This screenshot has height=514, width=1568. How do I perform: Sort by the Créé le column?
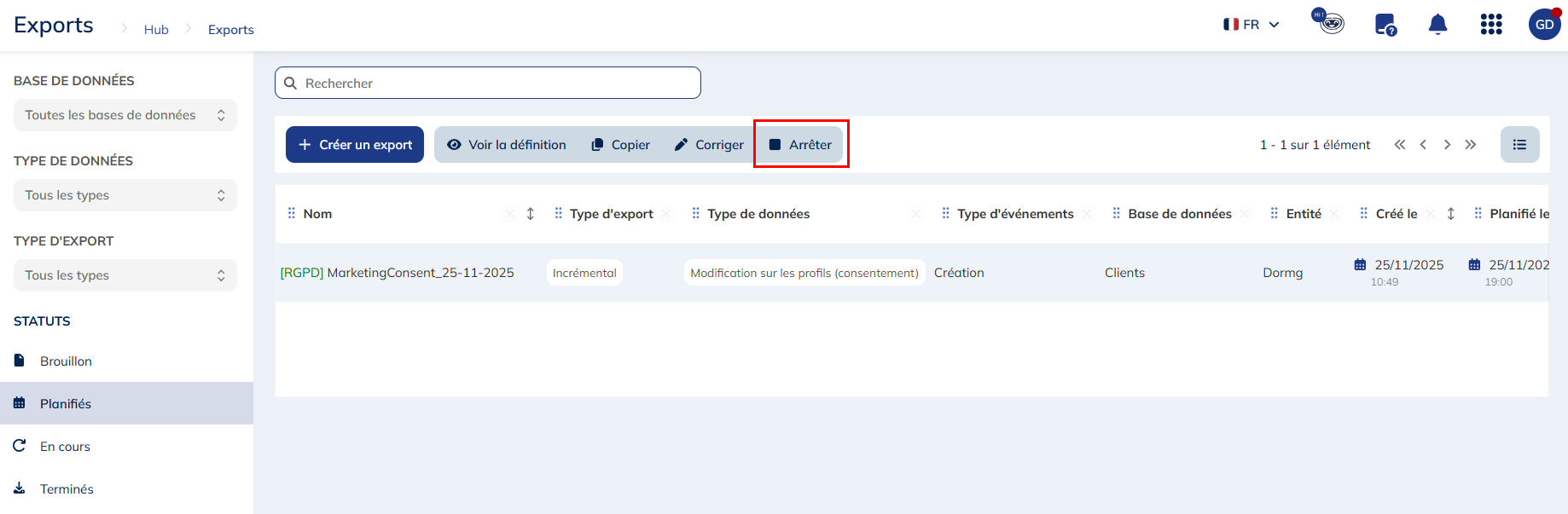(1450, 214)
